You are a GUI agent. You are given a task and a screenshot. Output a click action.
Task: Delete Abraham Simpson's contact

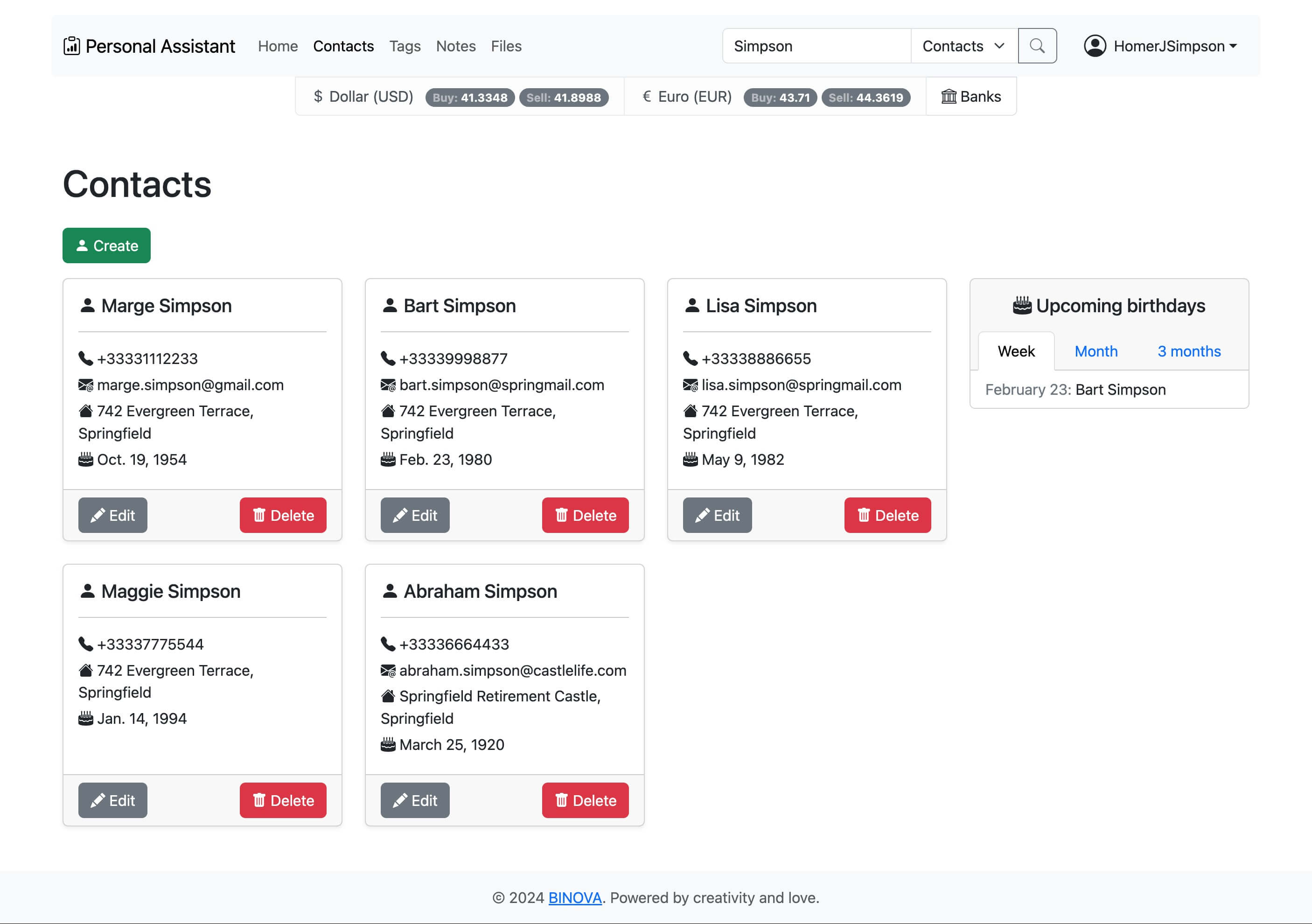click(585, 801)
